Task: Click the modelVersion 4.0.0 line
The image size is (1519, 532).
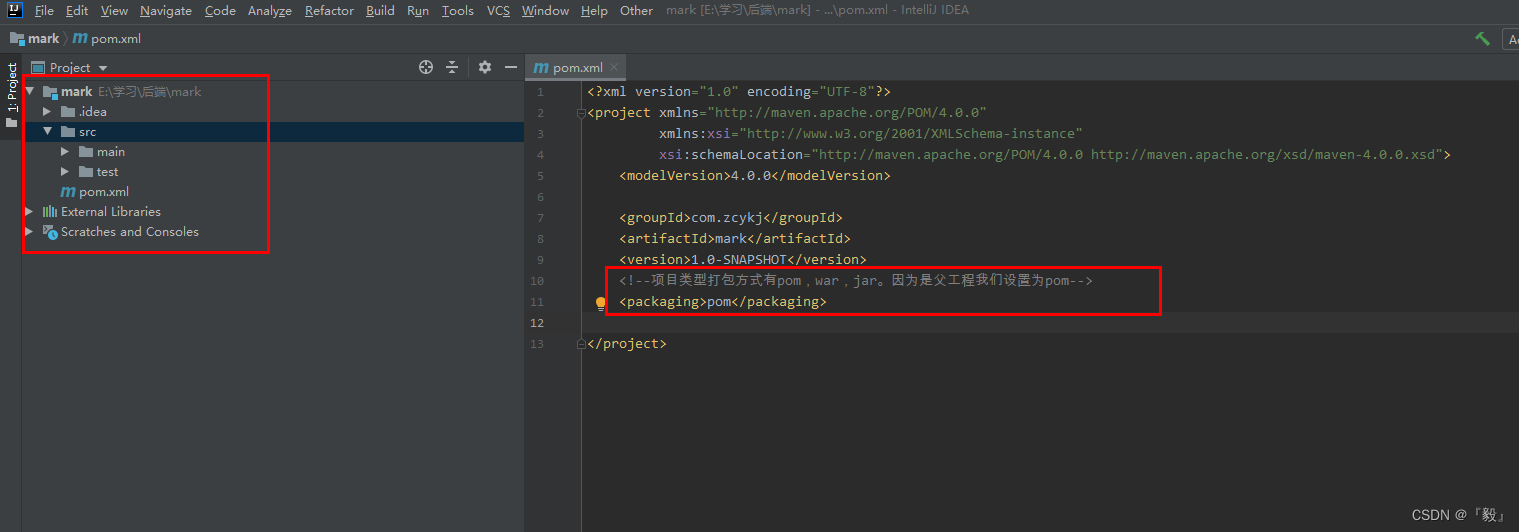Action: [755, 176]
